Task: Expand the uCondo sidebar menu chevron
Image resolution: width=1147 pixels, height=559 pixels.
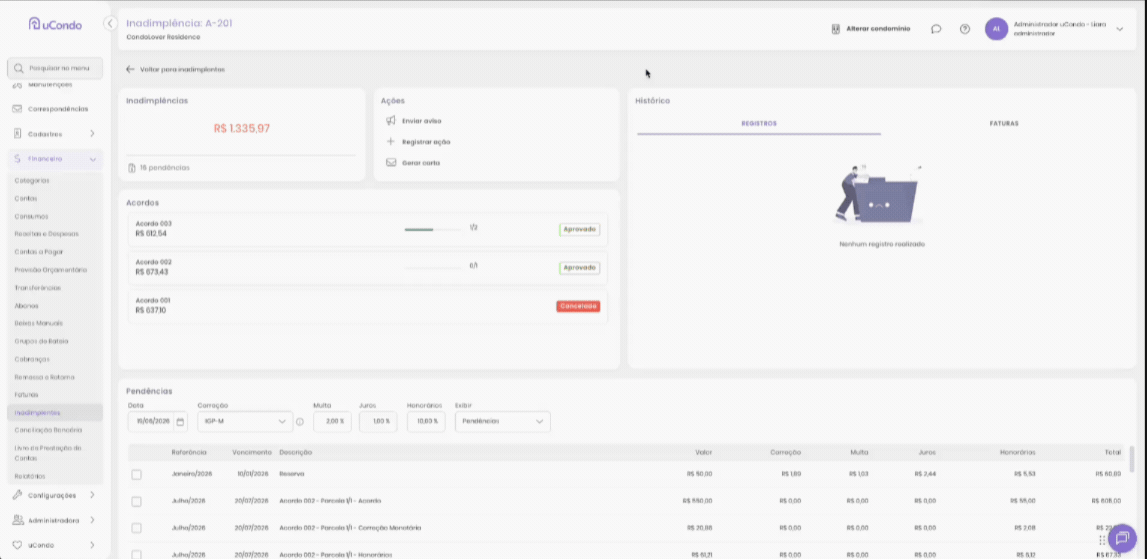Action: (92, 545)
